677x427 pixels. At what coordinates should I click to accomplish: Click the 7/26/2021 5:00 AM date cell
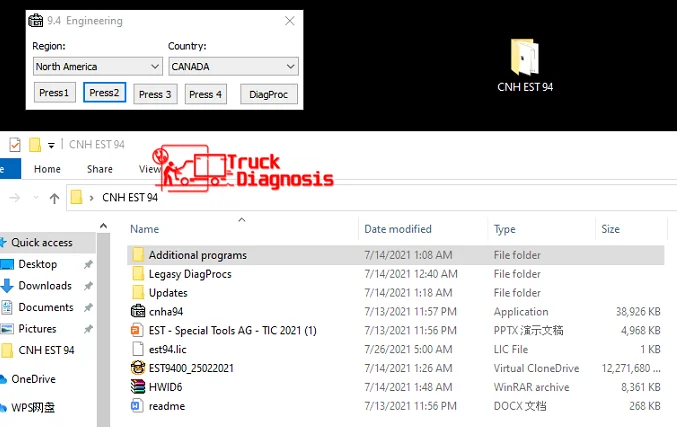[408, 349]
